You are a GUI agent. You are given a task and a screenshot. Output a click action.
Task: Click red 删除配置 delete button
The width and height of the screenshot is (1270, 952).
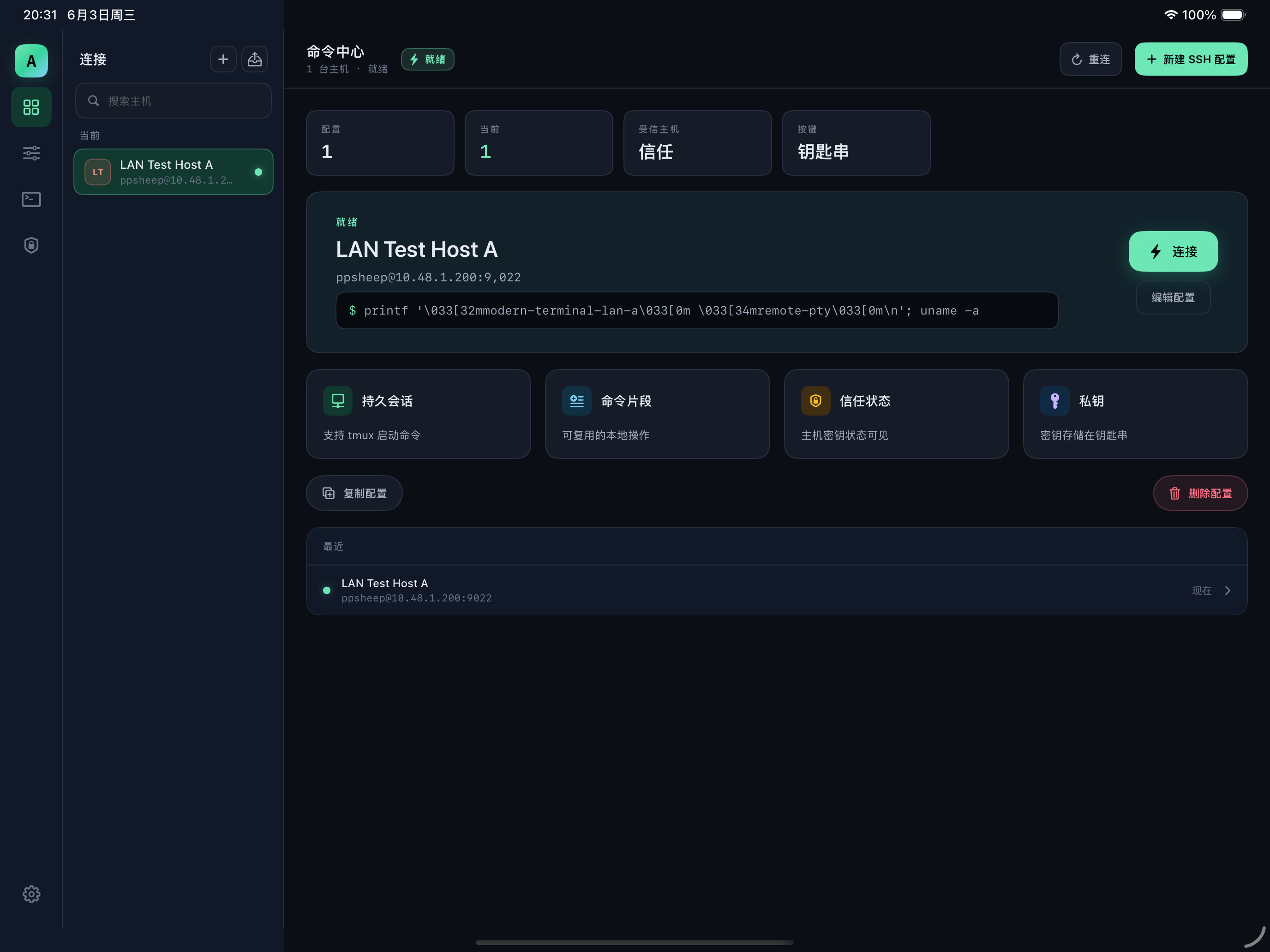click(1200, 494)
